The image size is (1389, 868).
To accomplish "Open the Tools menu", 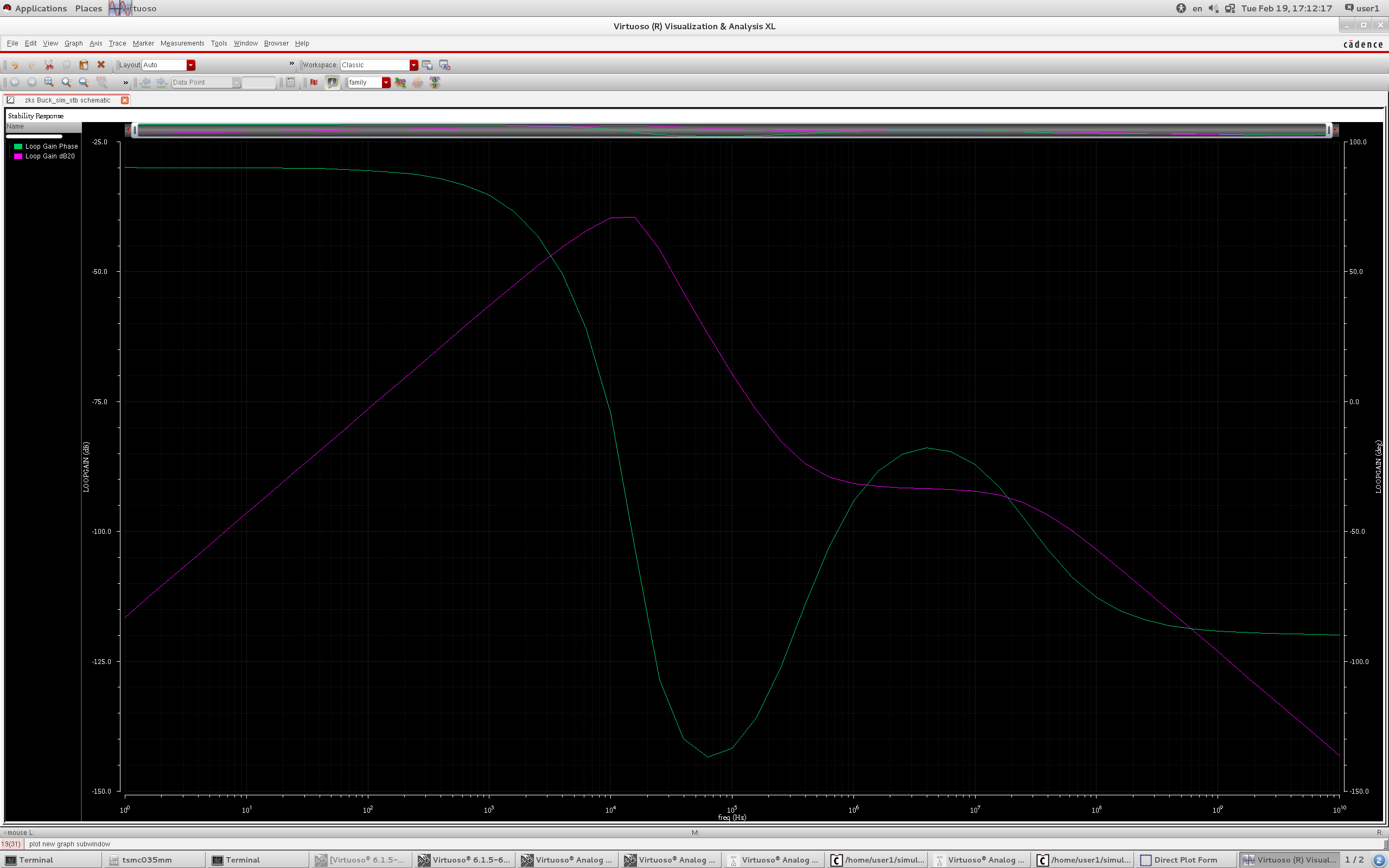I will click(x=219, y=43).
